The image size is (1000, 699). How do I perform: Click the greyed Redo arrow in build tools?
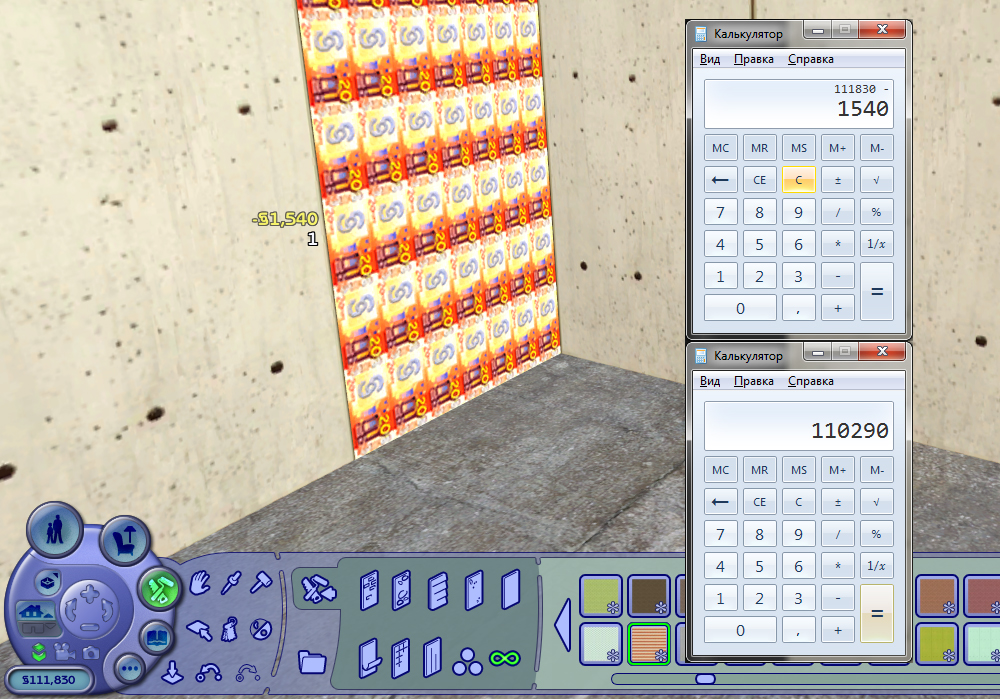(247, 672)
